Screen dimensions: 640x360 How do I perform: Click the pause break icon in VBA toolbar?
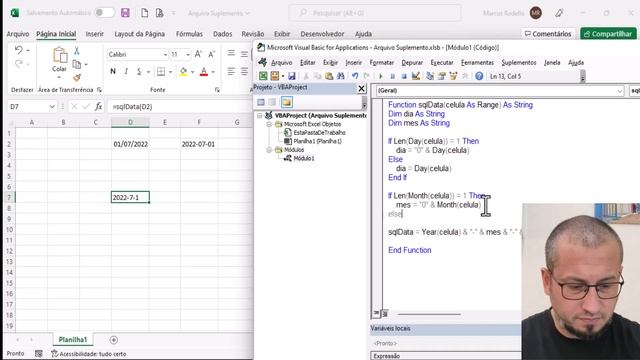pos(392,76)
